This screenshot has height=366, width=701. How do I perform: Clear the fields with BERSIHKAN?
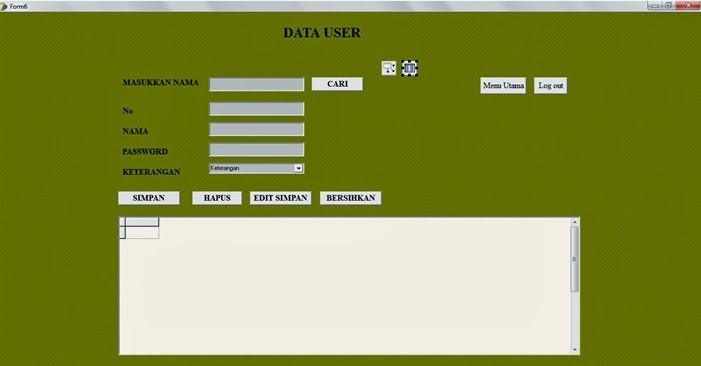[x=350, y=198]
